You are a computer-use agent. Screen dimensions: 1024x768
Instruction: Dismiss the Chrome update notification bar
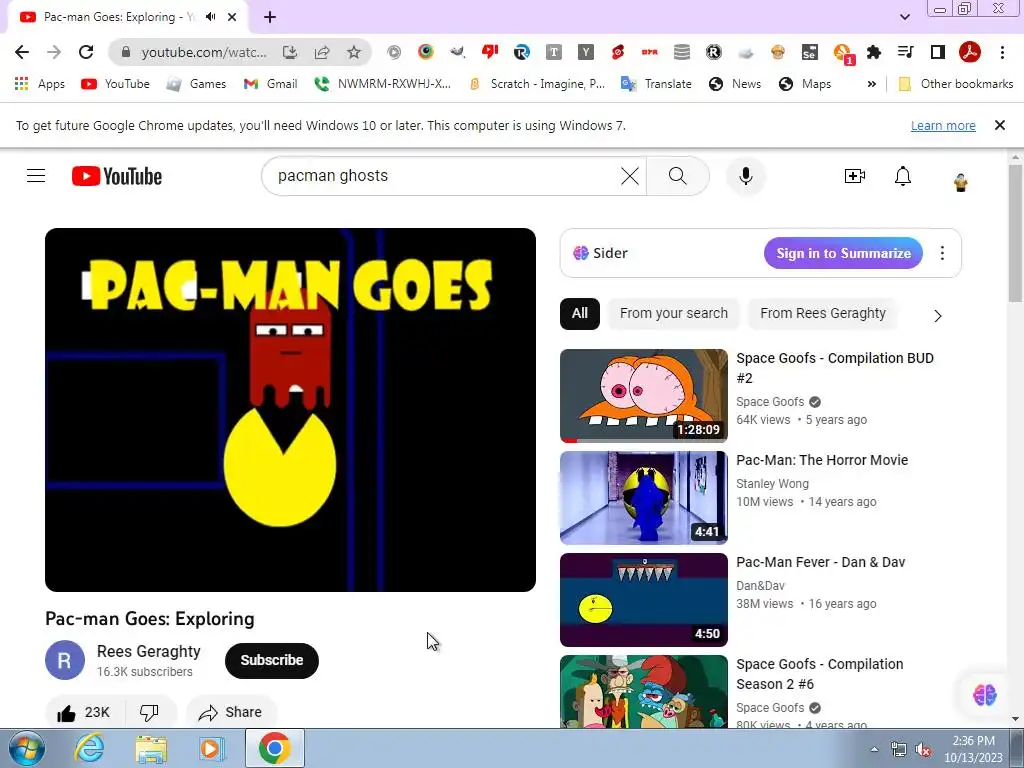click(x=999, y=125)
